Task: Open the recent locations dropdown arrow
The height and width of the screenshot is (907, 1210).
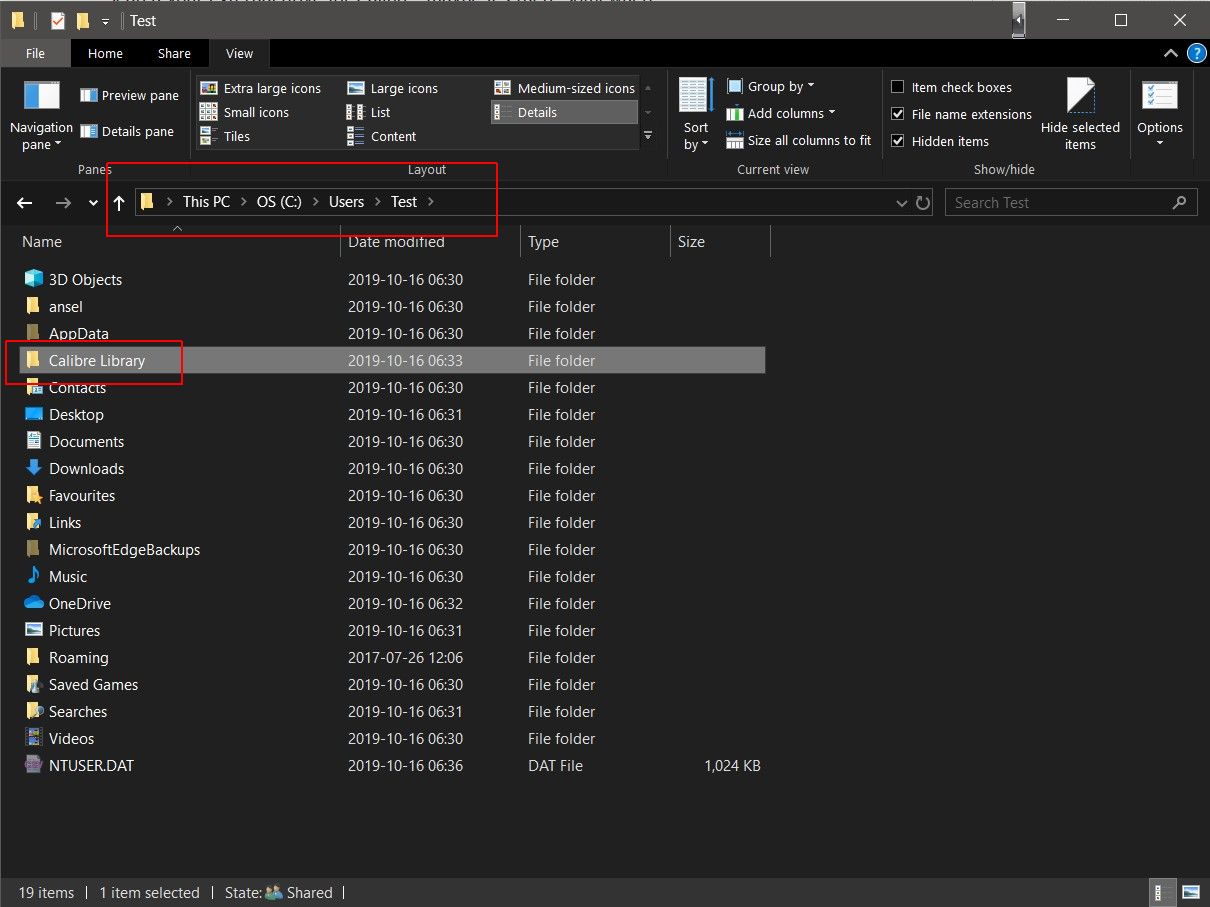Action: click(x=94, y=202)
